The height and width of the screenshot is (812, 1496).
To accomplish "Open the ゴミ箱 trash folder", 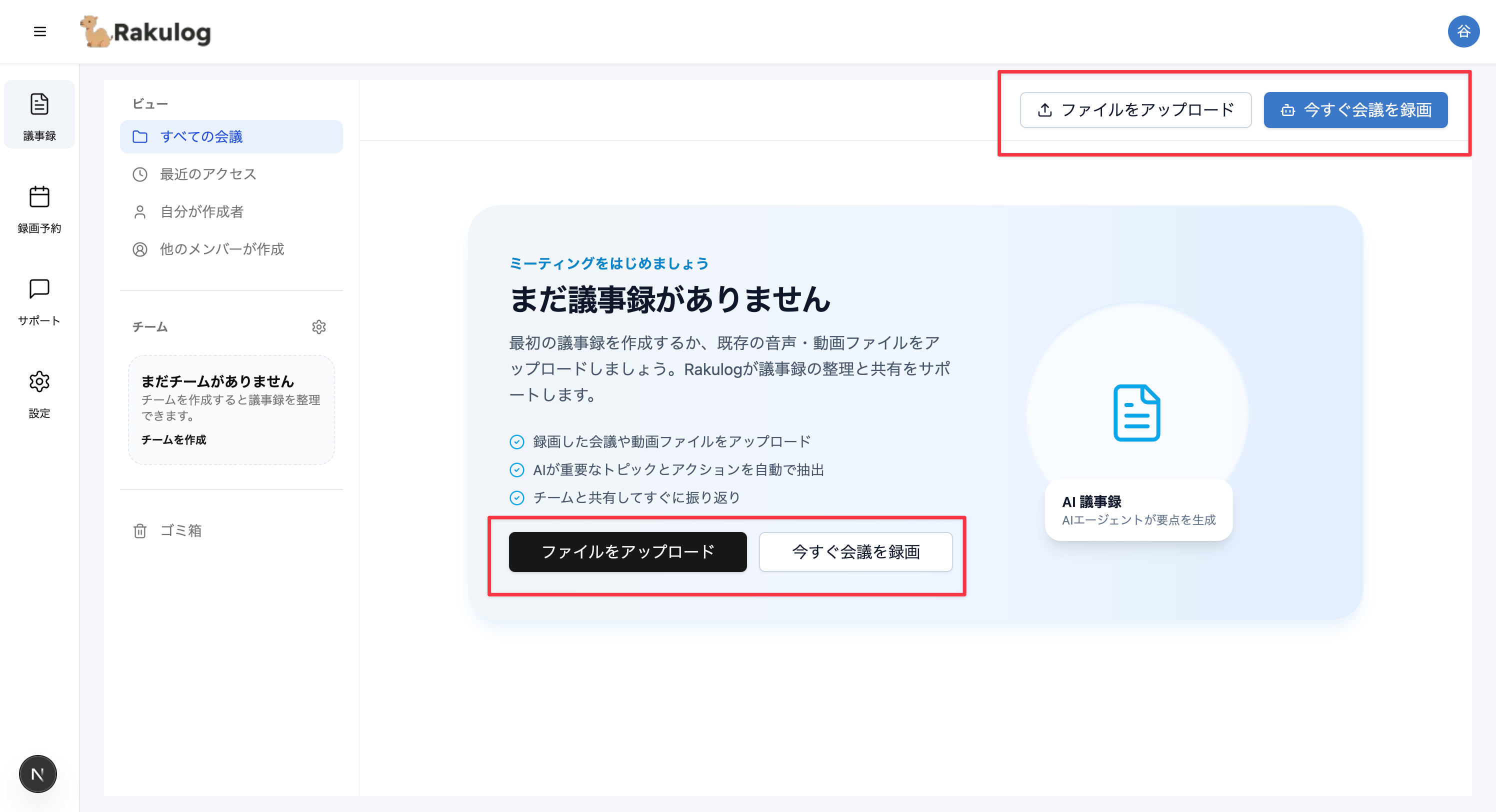I will coord(180,530).
